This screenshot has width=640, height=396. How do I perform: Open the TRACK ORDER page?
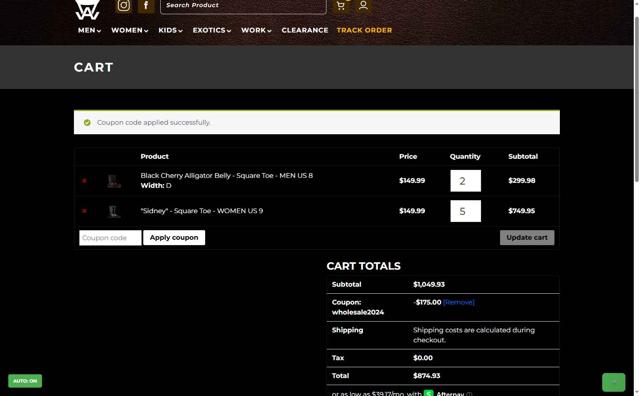364,30
